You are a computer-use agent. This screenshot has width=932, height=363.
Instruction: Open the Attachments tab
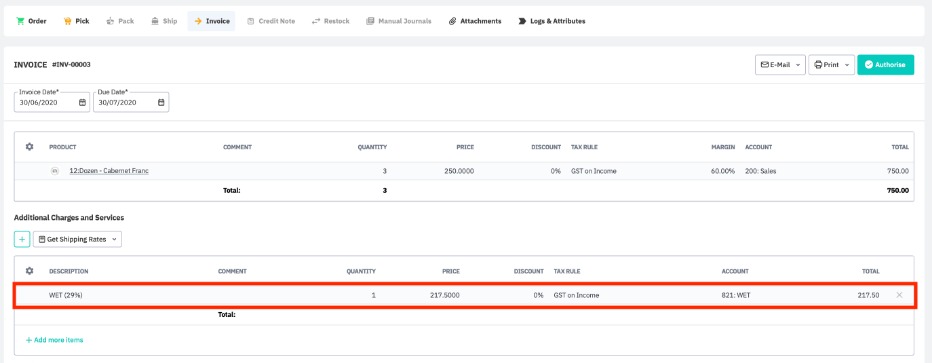click(475, 21)
